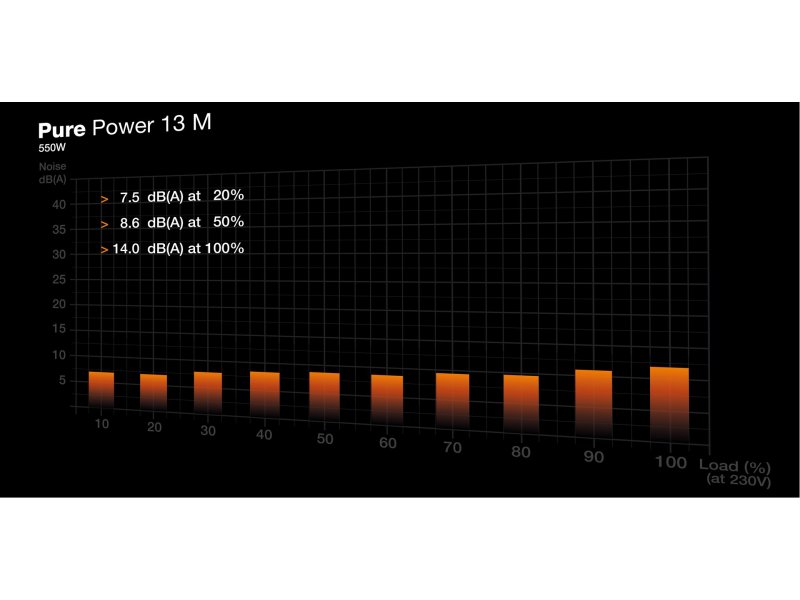This screenshot has width=800, height=600.
Task: Click the orange bar at 30% load
Action: click(x=208, y=393)
